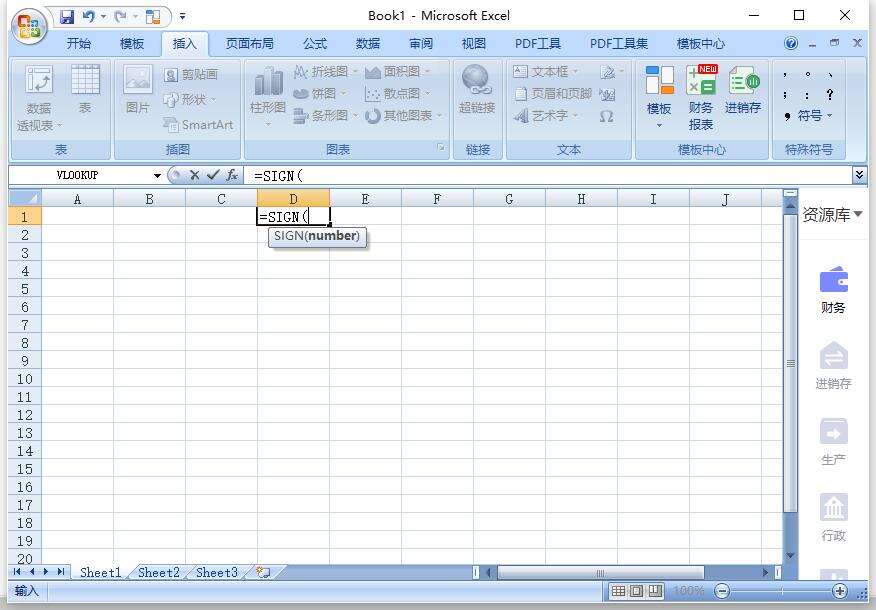Switch to Page Break Preview view
The image size is (876, 610).
pos(655,590)
